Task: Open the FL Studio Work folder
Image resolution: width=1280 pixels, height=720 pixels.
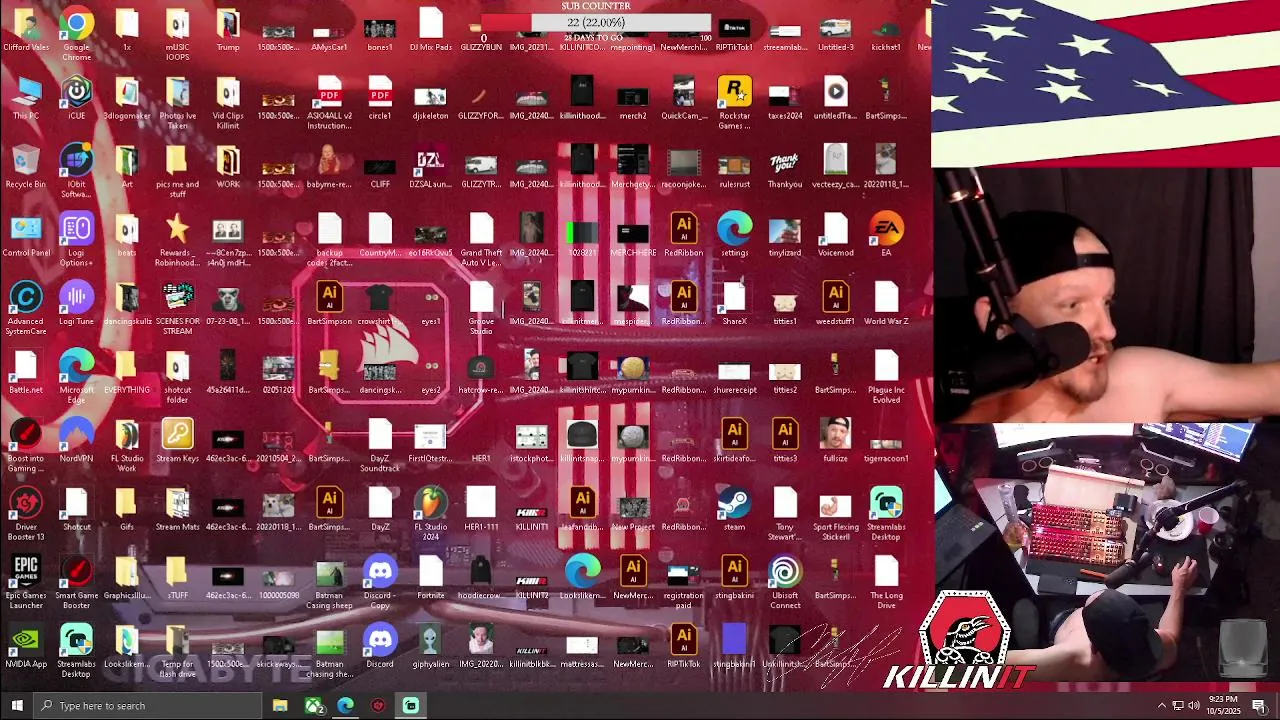Action: (126, 445)
